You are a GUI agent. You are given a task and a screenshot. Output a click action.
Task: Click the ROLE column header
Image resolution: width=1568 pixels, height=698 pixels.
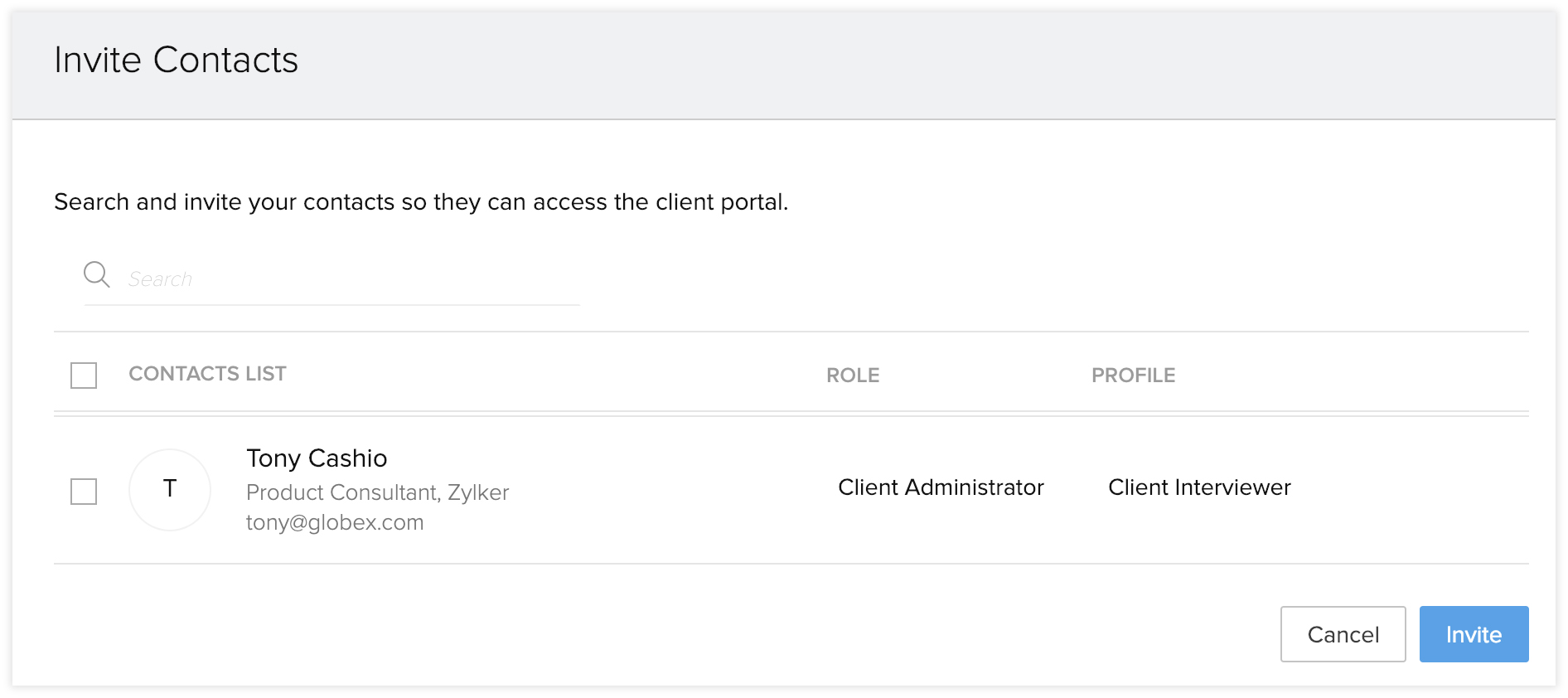click(853, 376)
